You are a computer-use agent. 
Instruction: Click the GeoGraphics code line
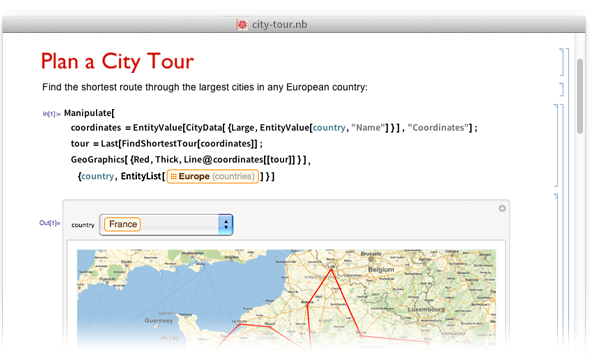pyautogui.click(x=191, y=160)
